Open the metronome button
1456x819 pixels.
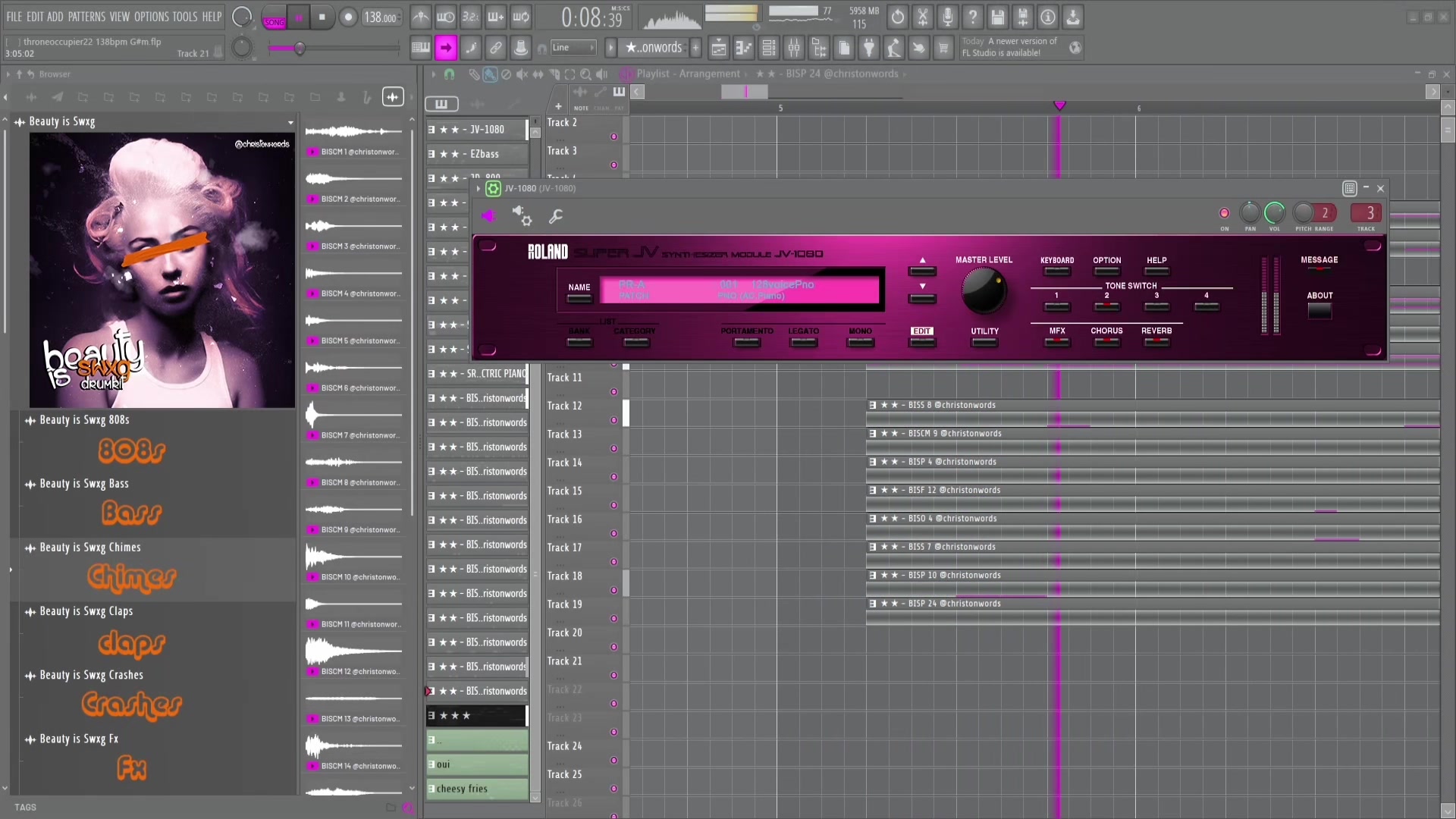[x=421, y=17]
